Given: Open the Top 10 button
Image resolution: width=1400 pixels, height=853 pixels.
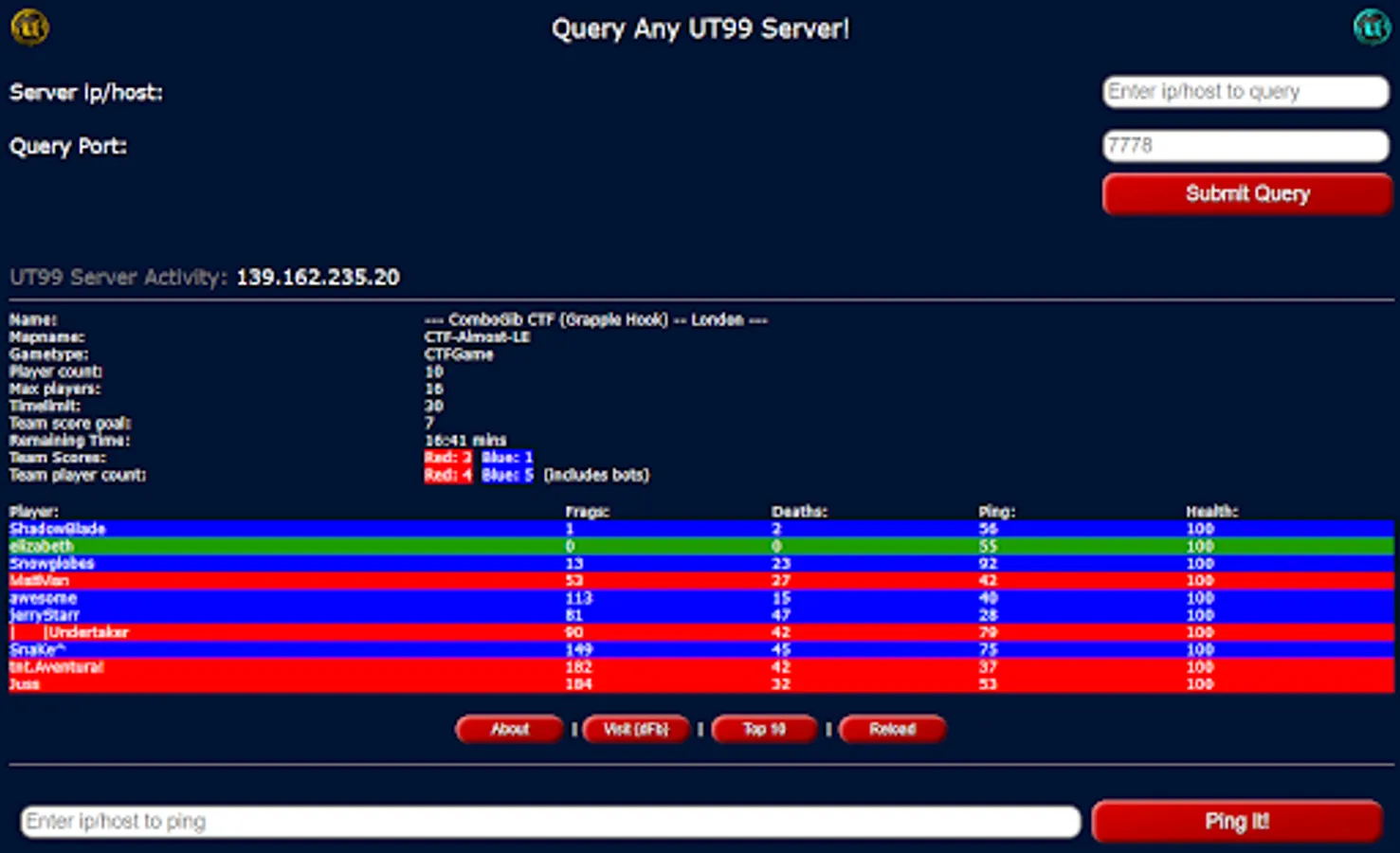Looking at the screenshot, I should [x=764, y=729].
